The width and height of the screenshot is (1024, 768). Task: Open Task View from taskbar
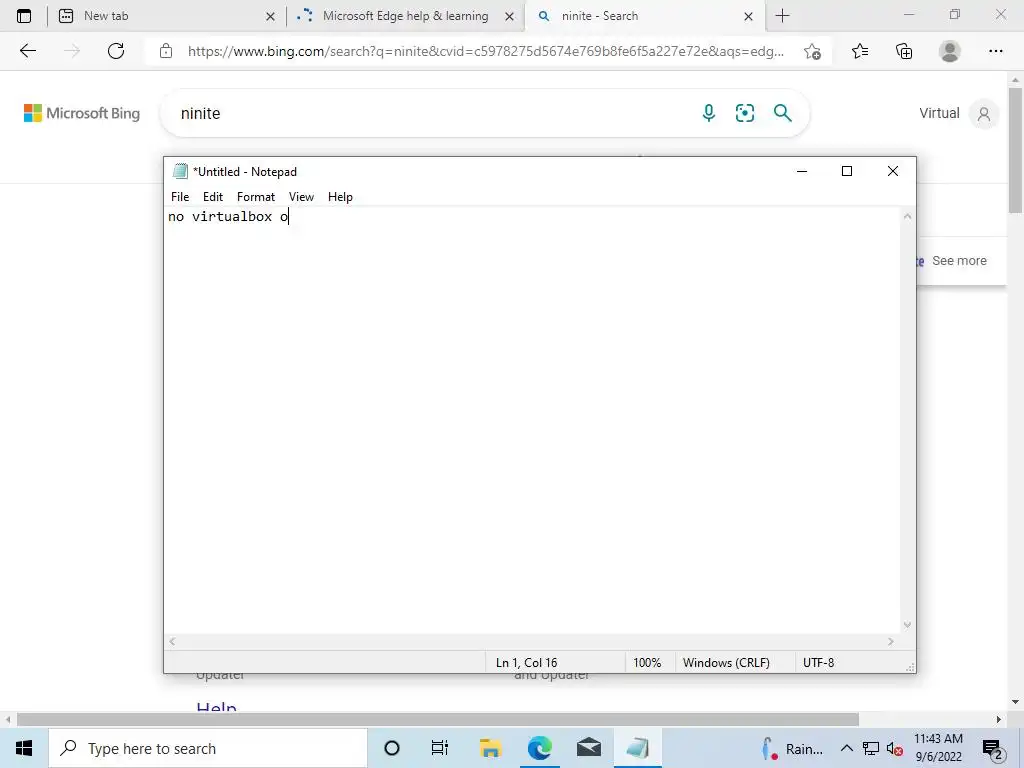coord(440,748)
